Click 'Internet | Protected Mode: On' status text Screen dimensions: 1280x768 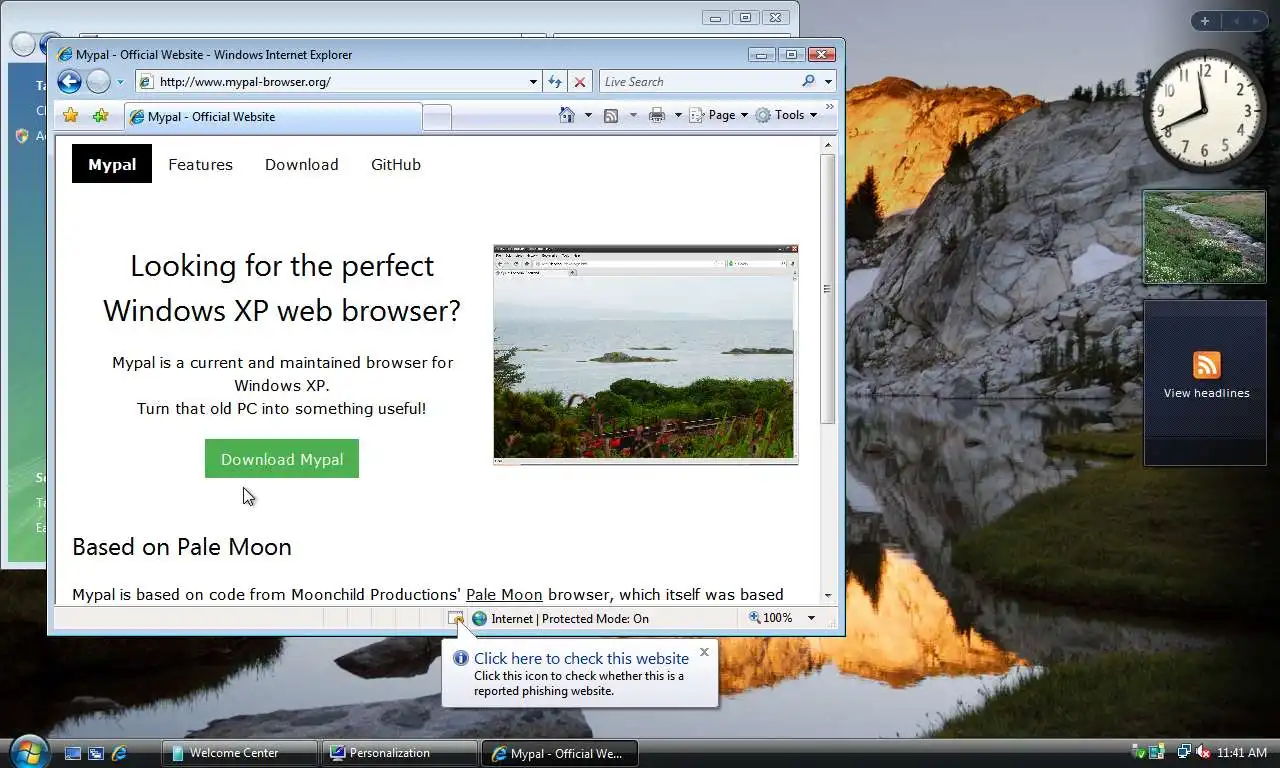point(570,618)
